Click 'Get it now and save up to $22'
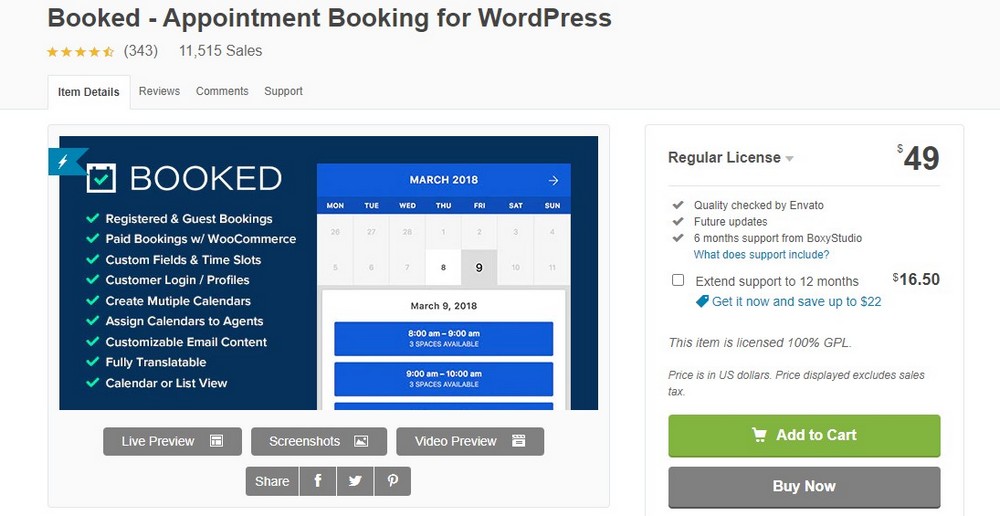 pos(797,301)
